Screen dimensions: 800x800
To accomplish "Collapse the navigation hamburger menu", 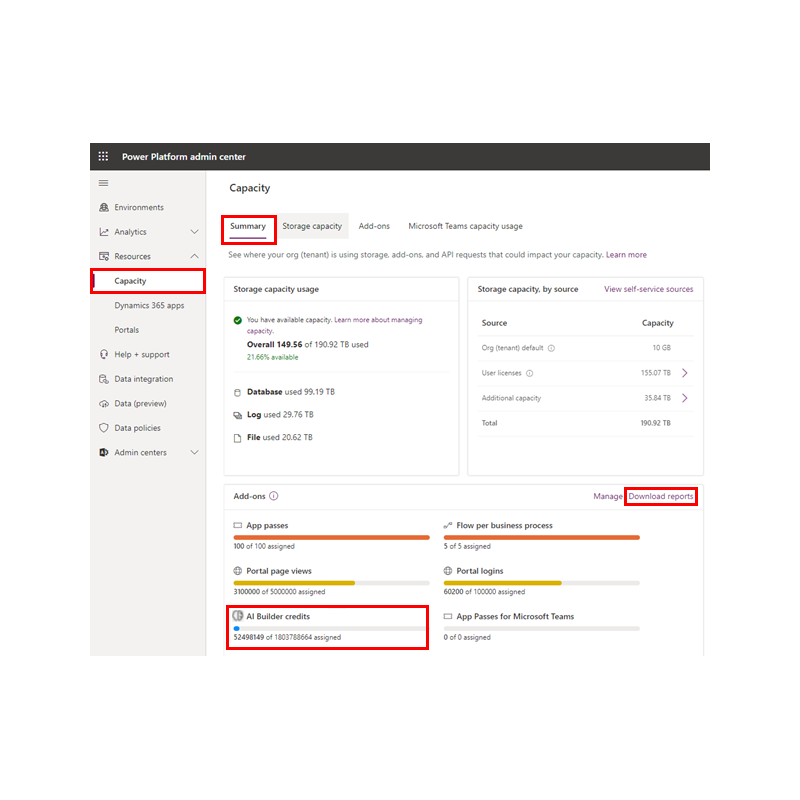I will coord(104,183).
